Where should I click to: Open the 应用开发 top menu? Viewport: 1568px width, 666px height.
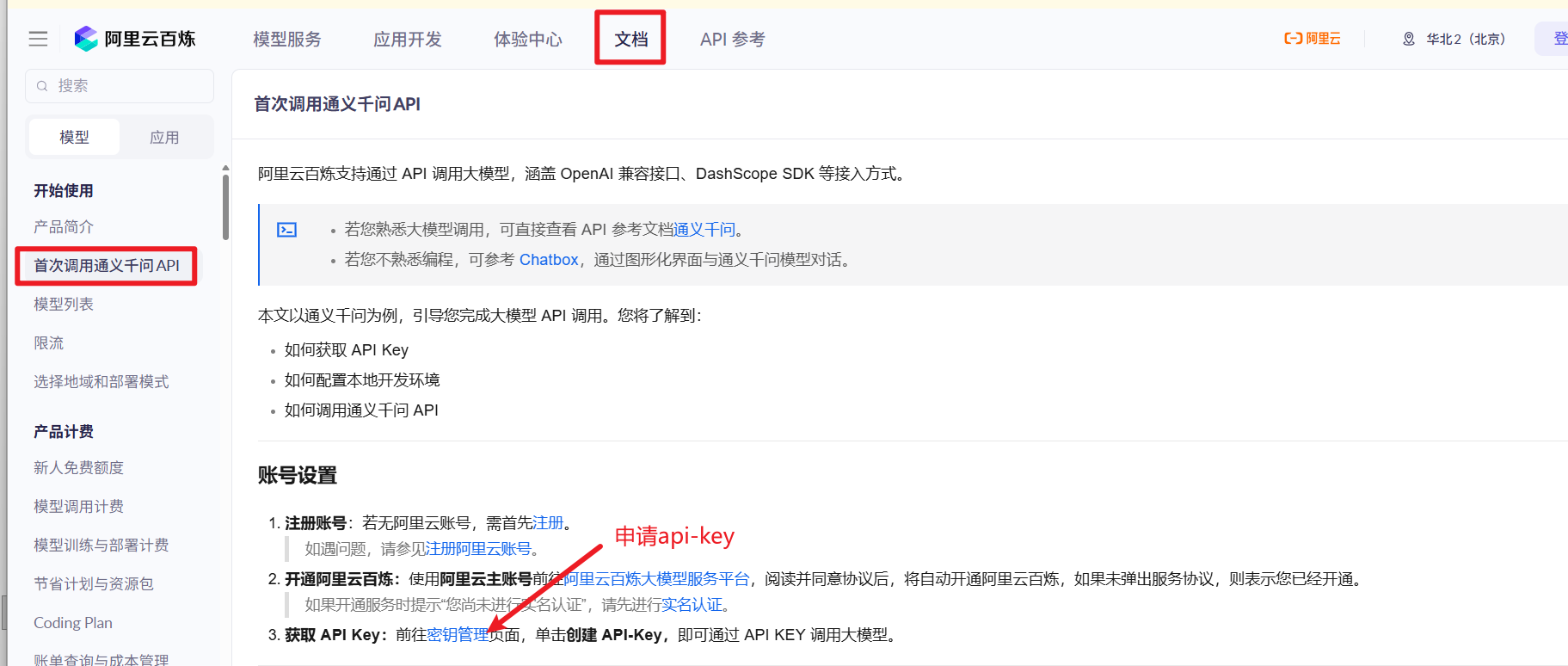tap(408, 40)
